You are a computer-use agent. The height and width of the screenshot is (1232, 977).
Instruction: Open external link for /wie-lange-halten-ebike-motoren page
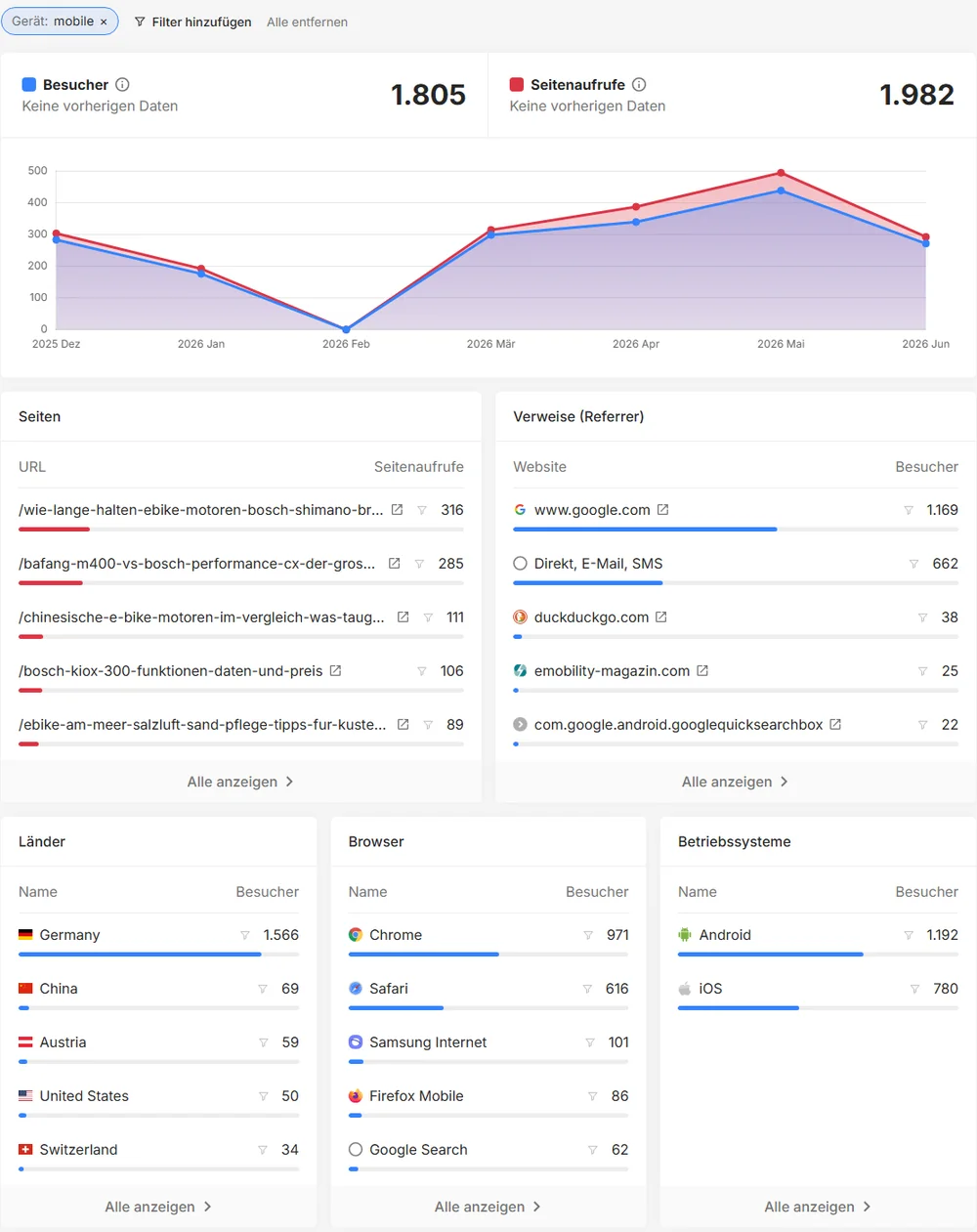point(398,510)
